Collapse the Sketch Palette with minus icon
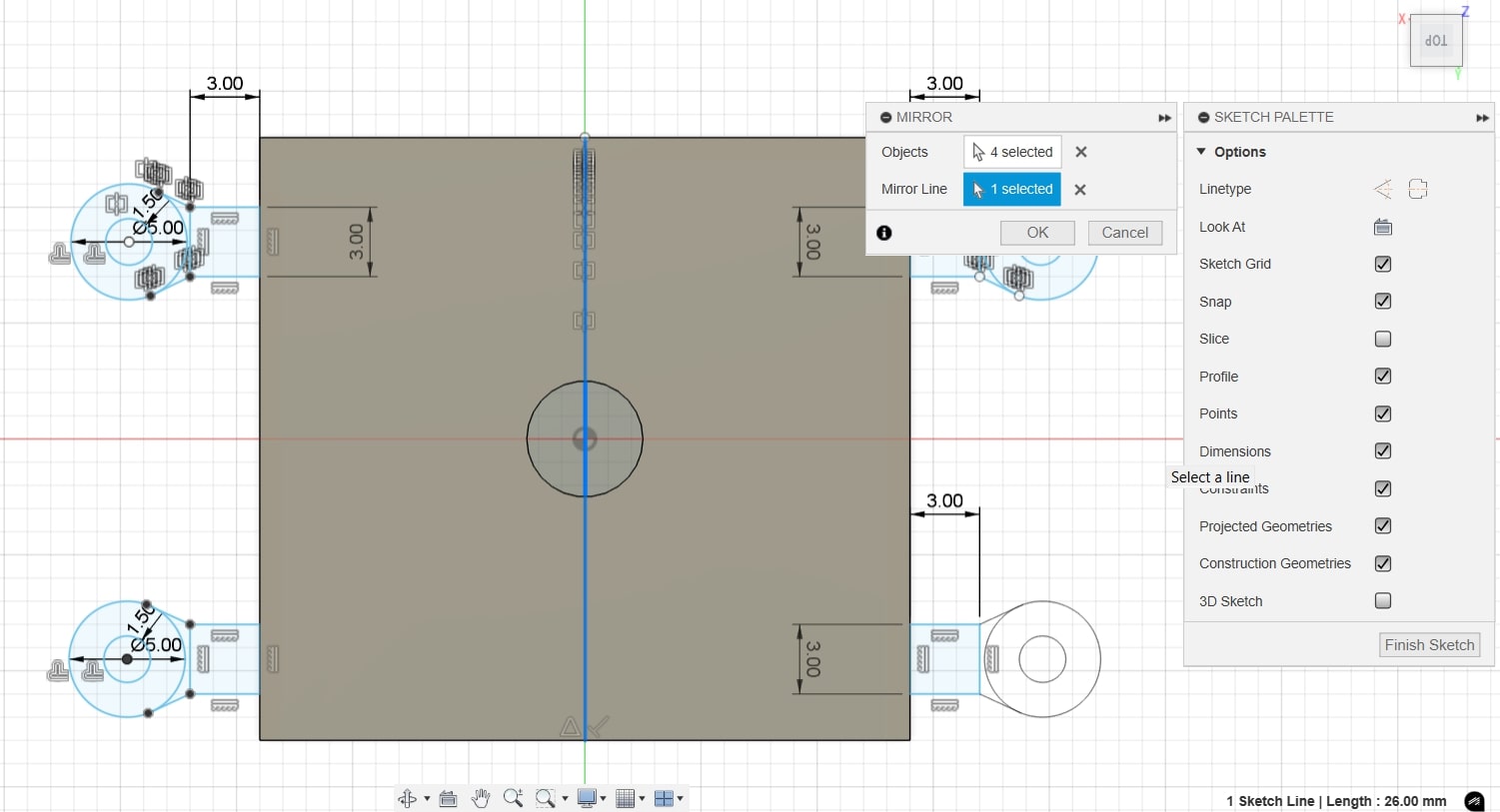 click(1203, 117)
